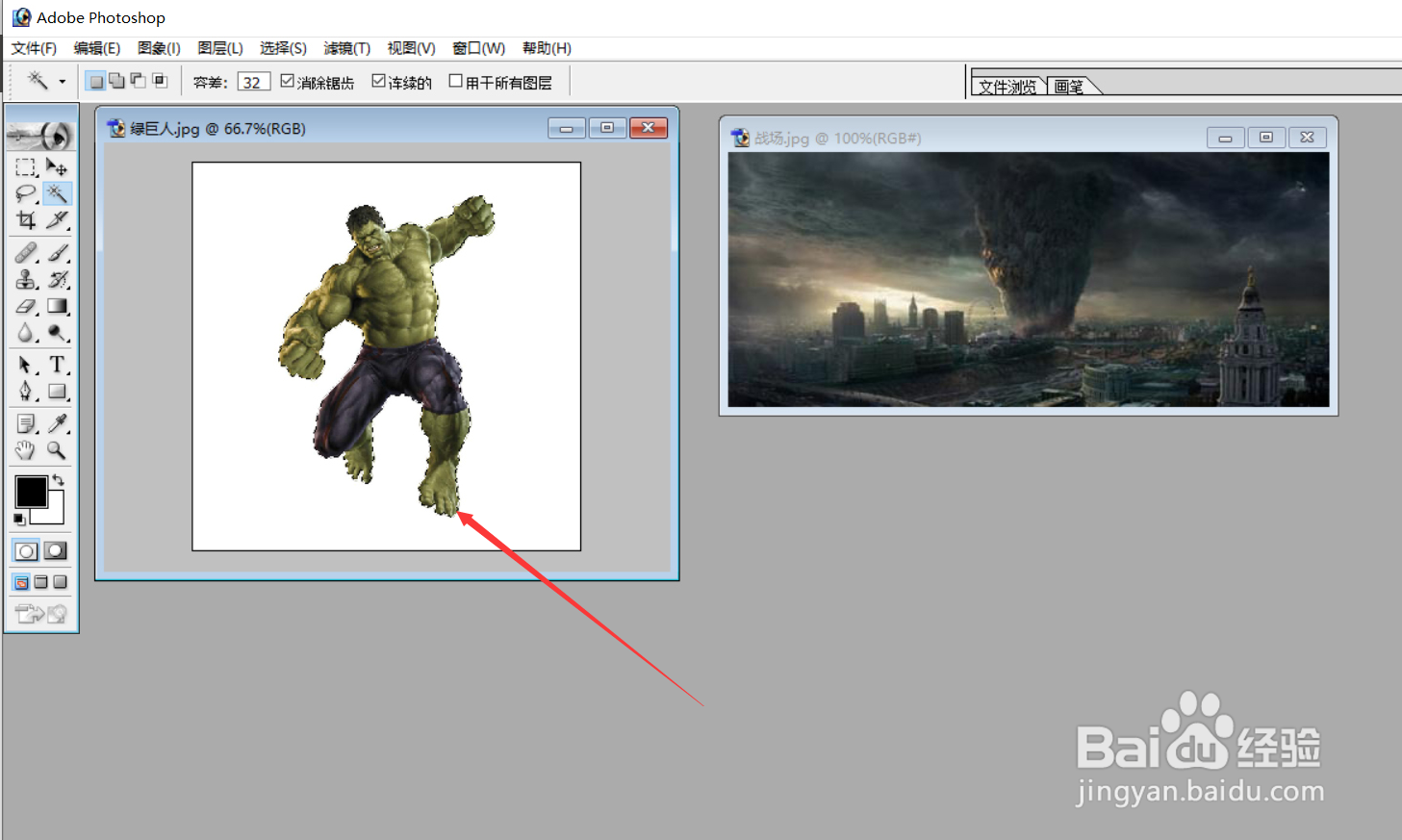Select the Gradient tool
Viewport: 1402px width, 840px height.
(57, 307)
